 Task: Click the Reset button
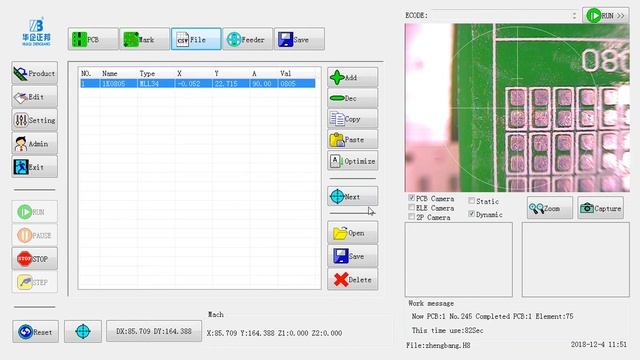point(35,331)
